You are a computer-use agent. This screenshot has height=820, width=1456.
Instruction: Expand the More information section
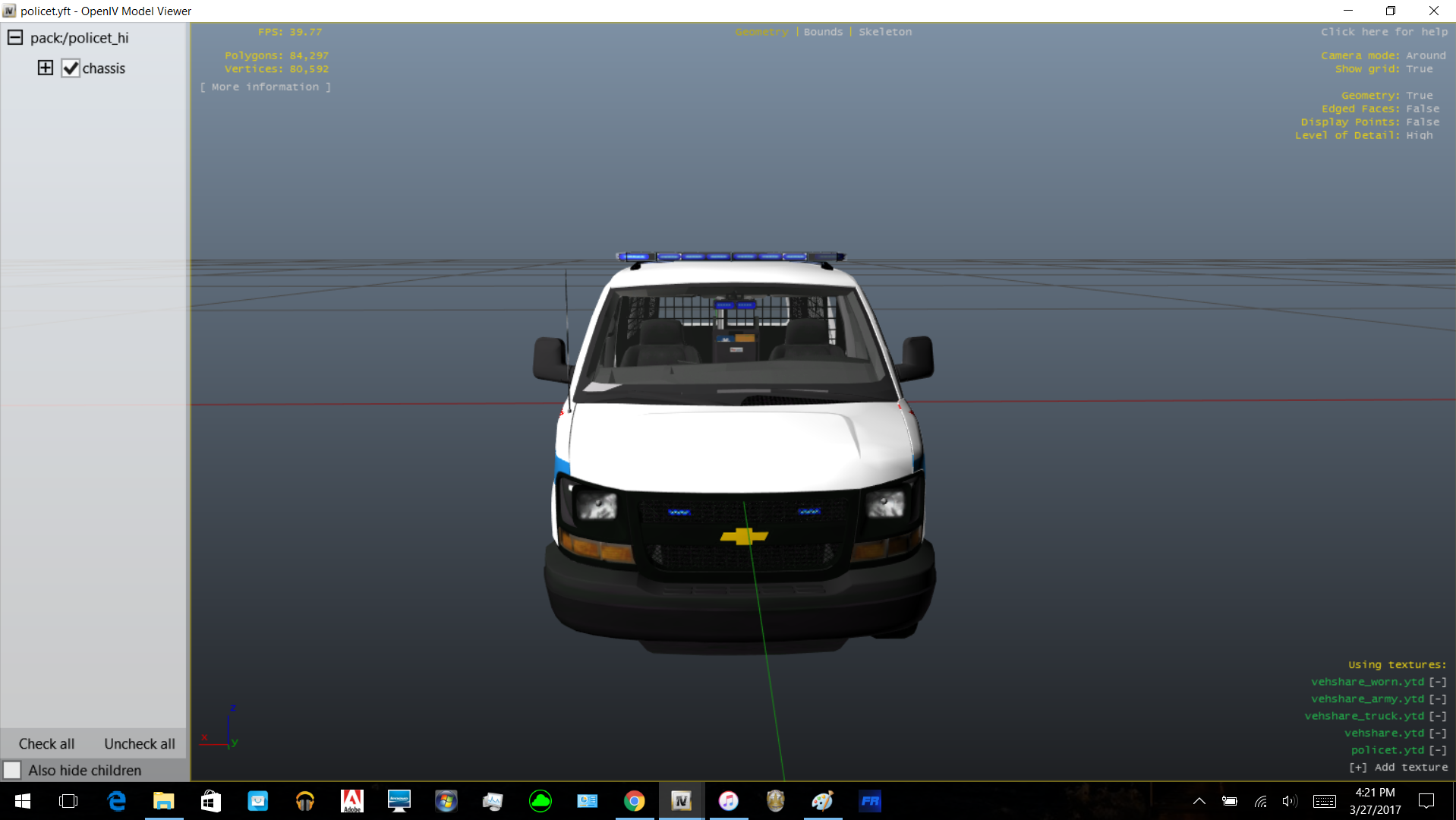click(265, 87)
